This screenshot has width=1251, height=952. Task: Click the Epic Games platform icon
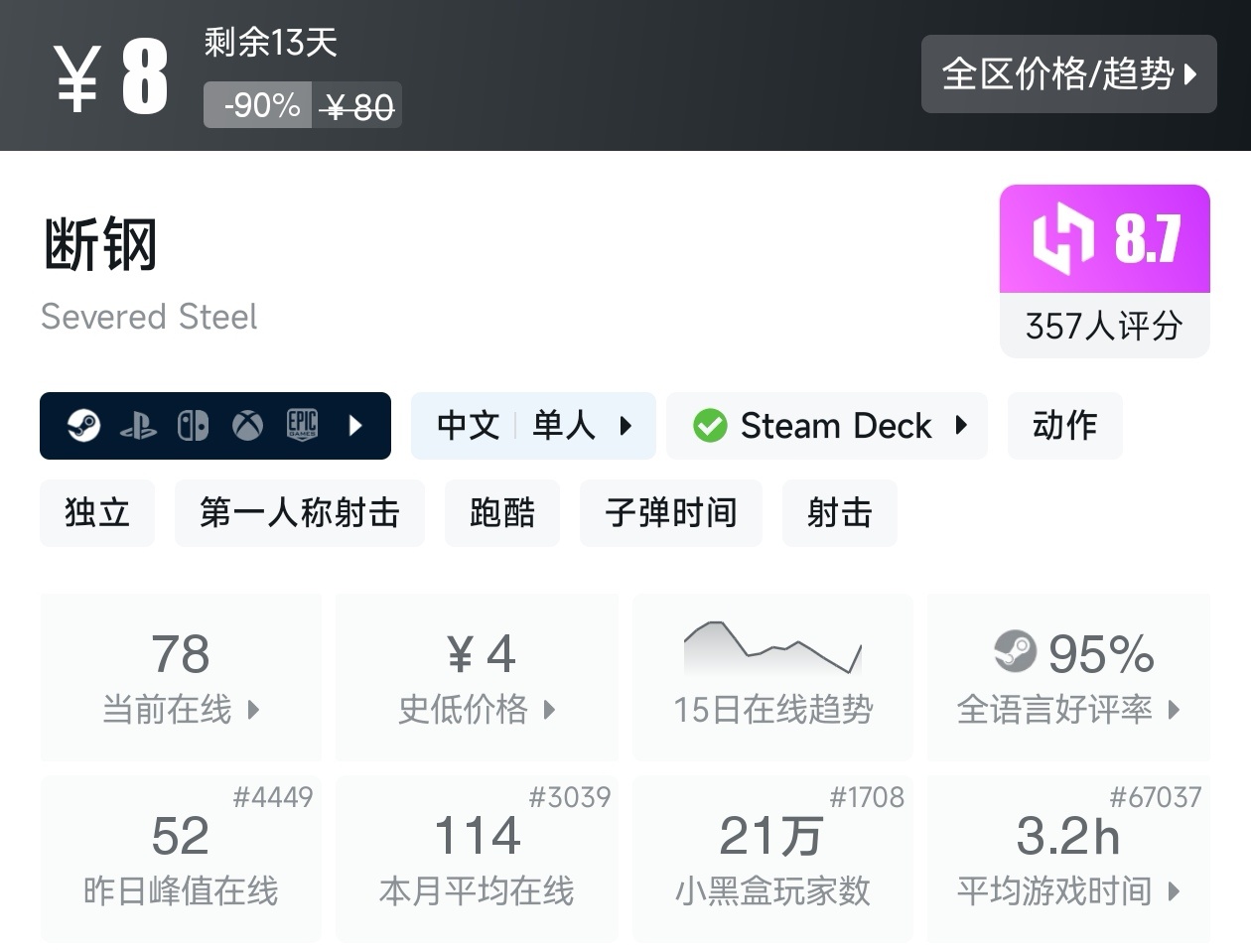point(302,425)
